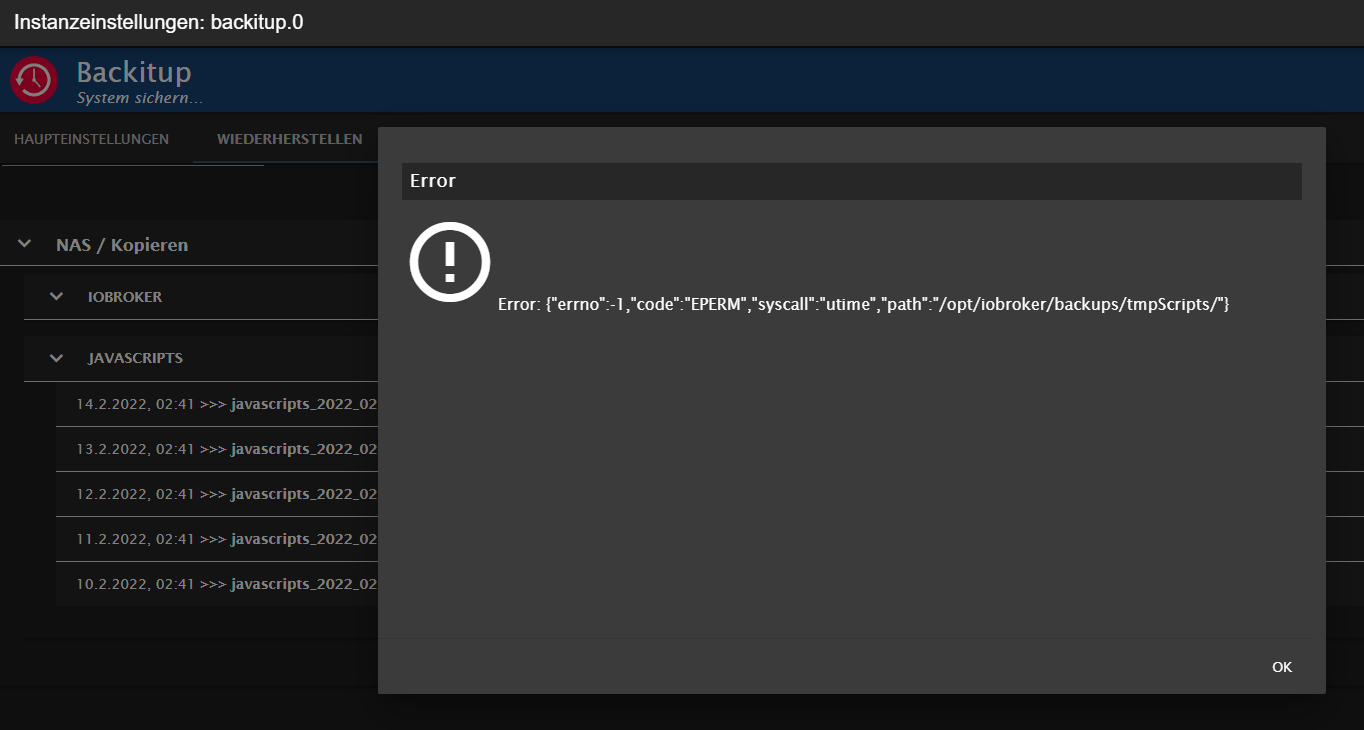
Task: Click the EPERM error message text
Action: [x=863, y=305]
